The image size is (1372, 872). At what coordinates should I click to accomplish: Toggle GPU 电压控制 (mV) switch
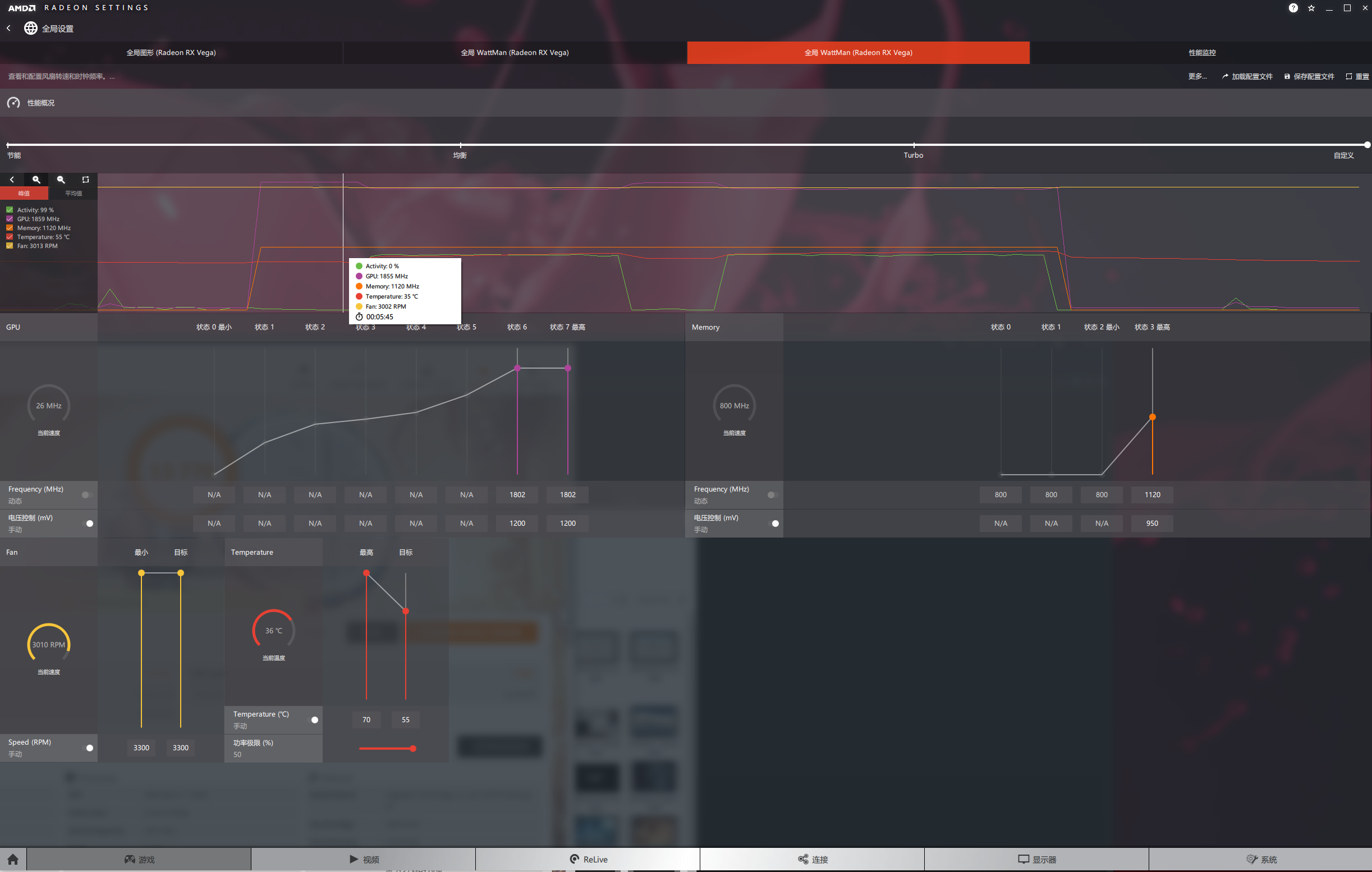[x=87, y=523]
